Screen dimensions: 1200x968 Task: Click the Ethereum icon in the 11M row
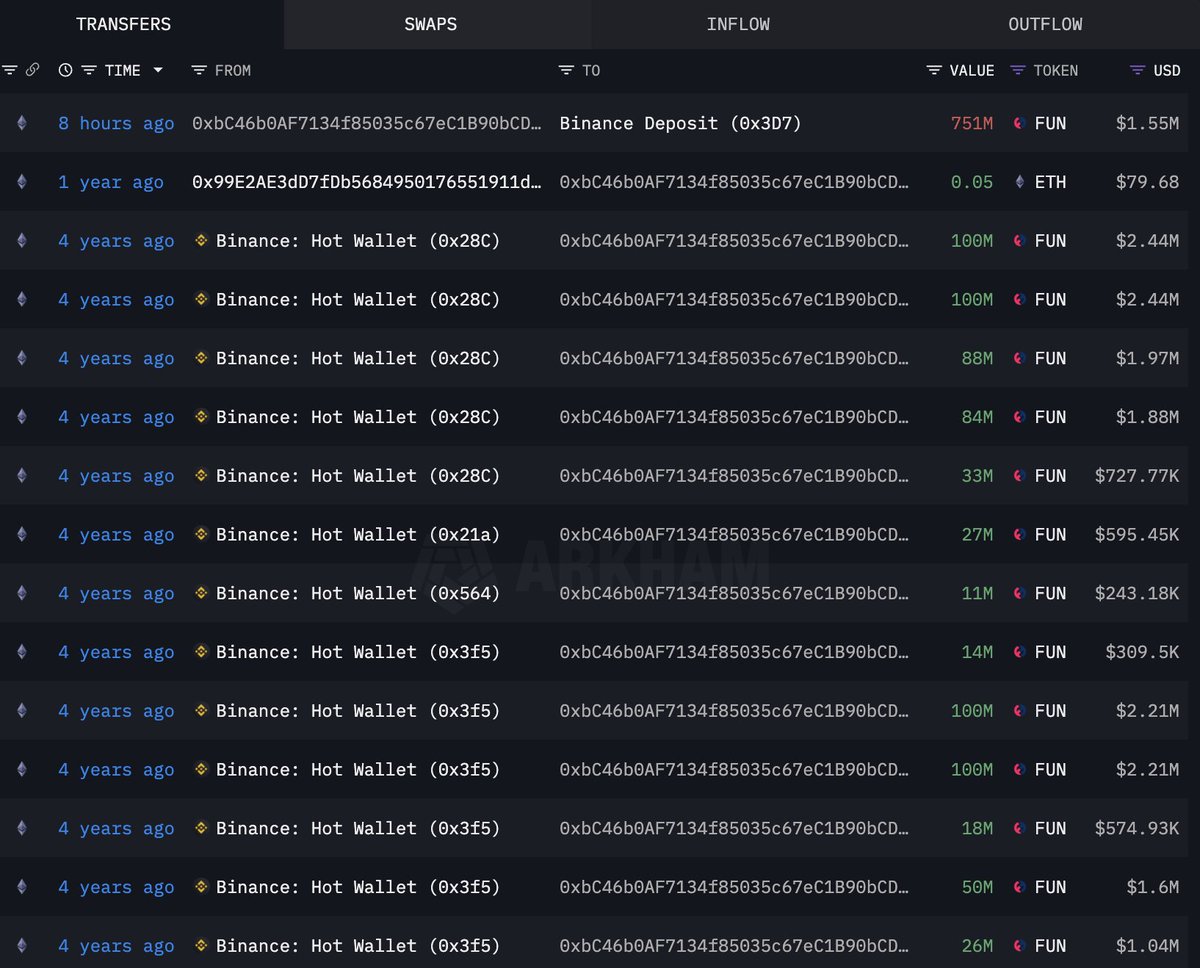pos(22,593)
